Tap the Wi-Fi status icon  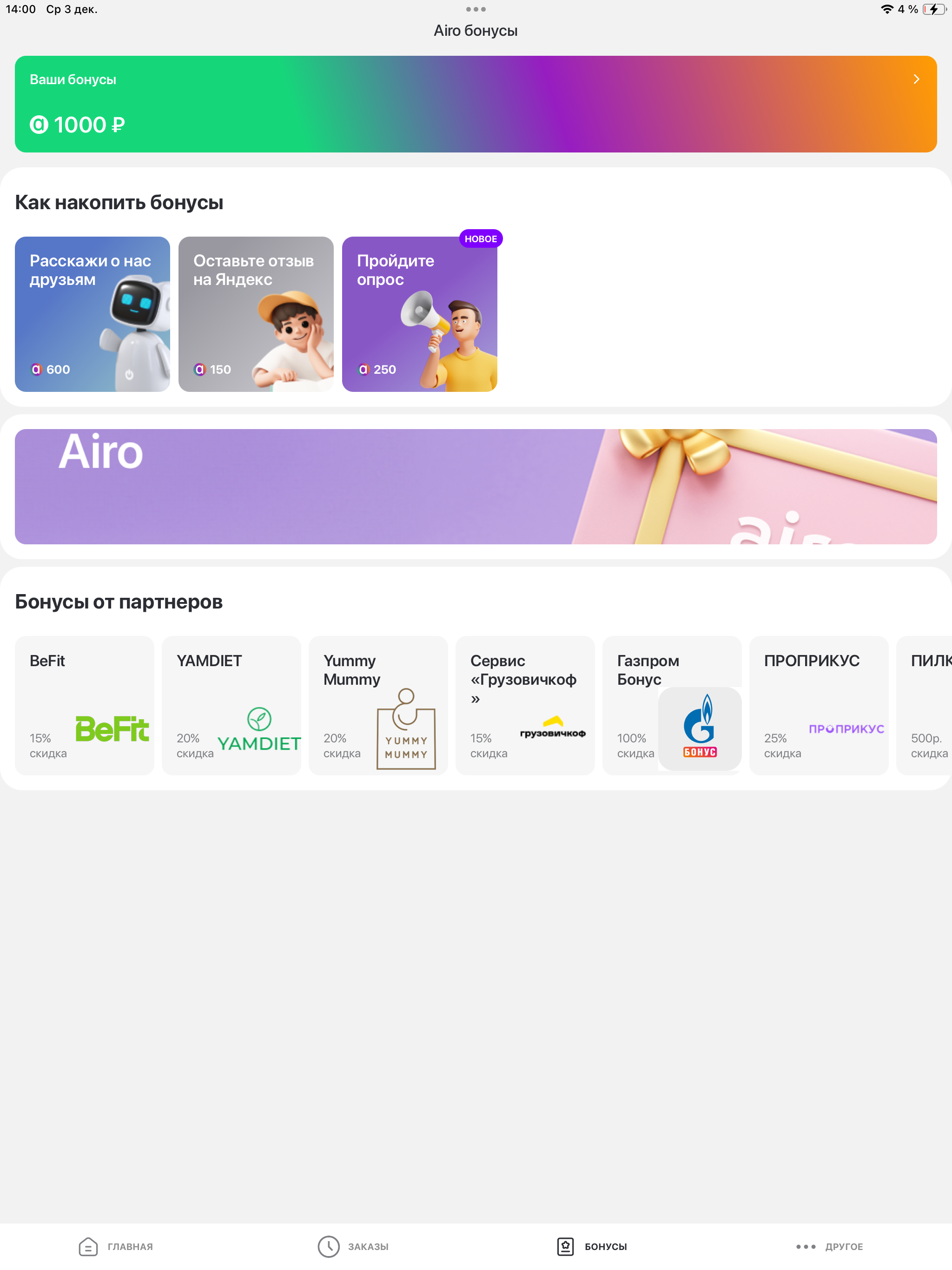pos(887,9)
